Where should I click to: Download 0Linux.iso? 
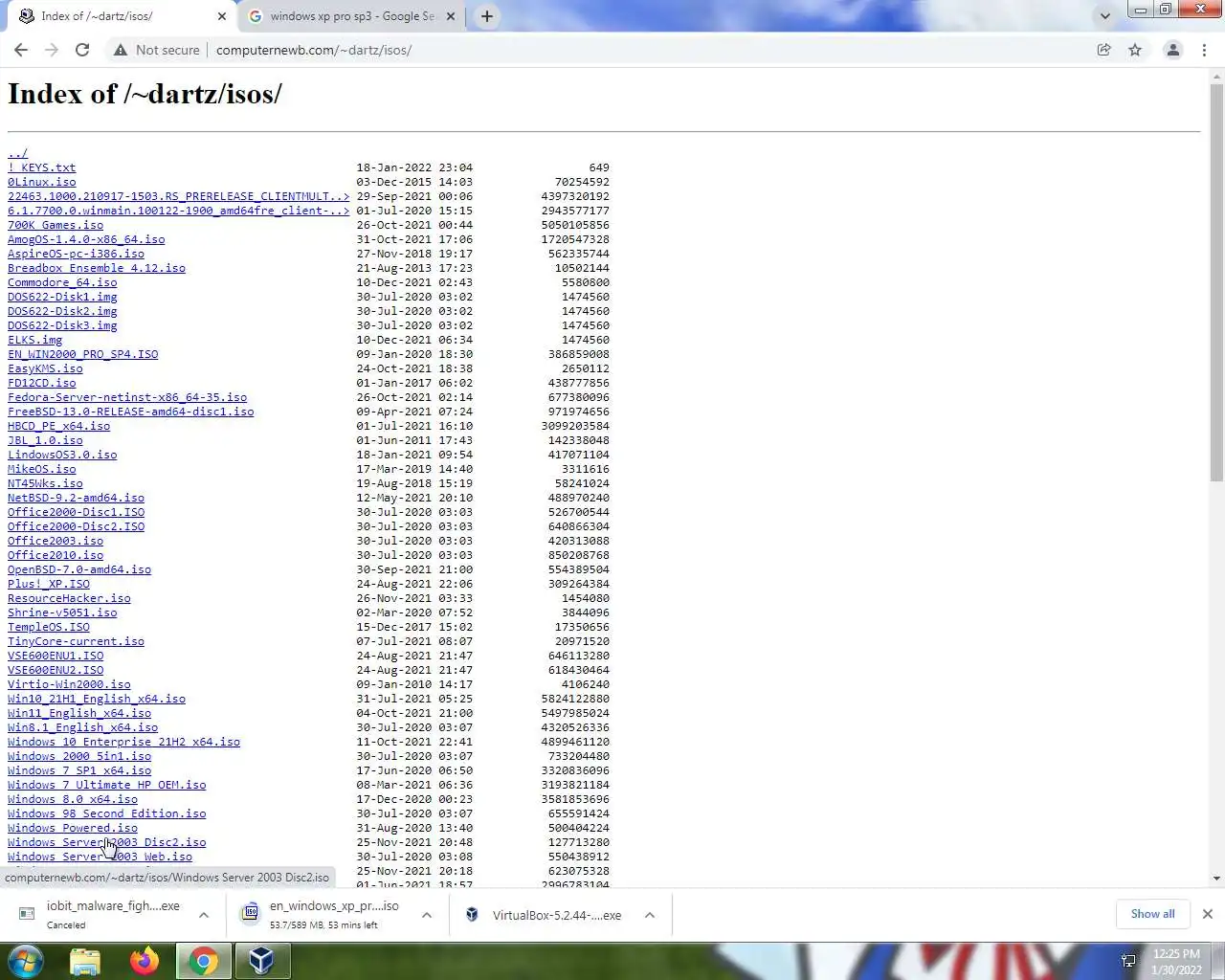[41, 182]
